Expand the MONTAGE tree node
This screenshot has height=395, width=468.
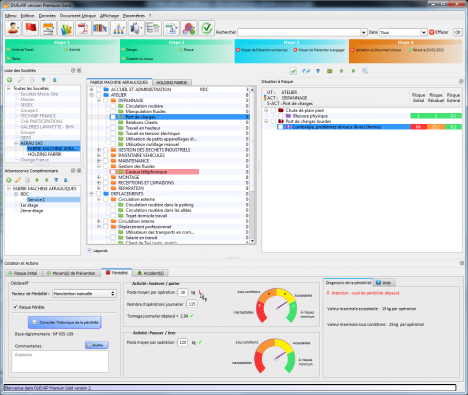[99, 177]
